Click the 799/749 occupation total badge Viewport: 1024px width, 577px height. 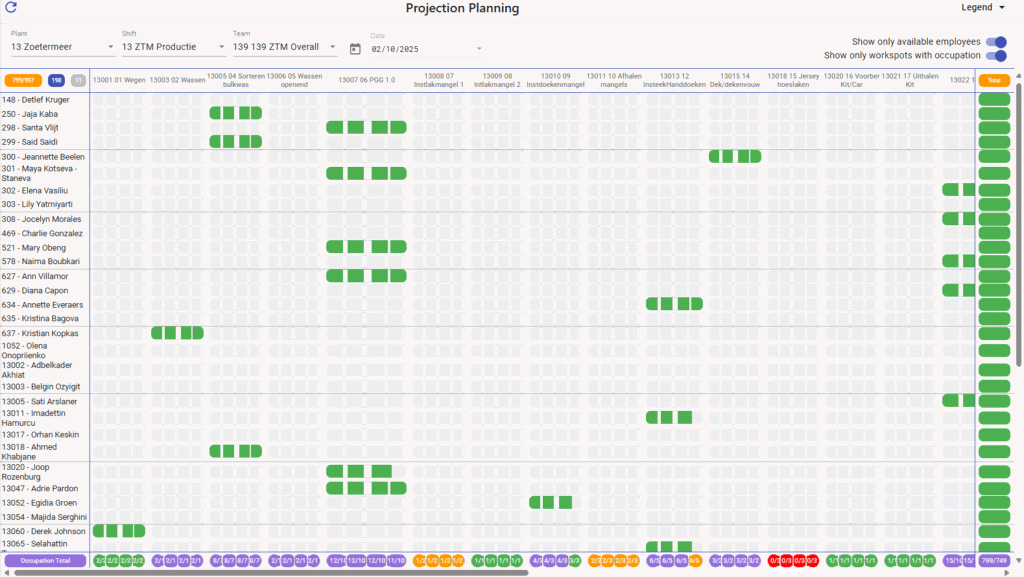(993, 561)
